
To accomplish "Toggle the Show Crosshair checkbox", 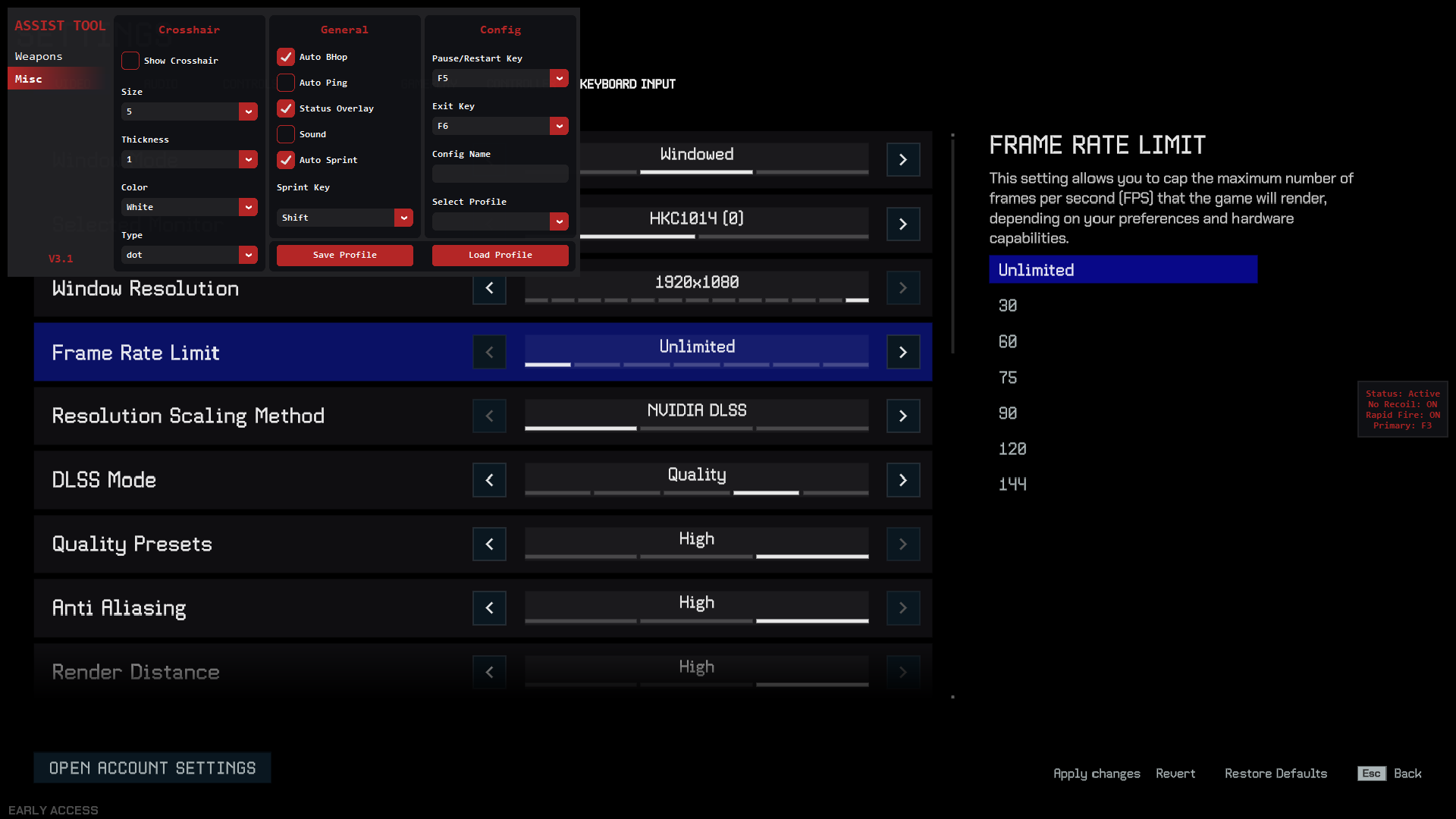I will 129,60.
